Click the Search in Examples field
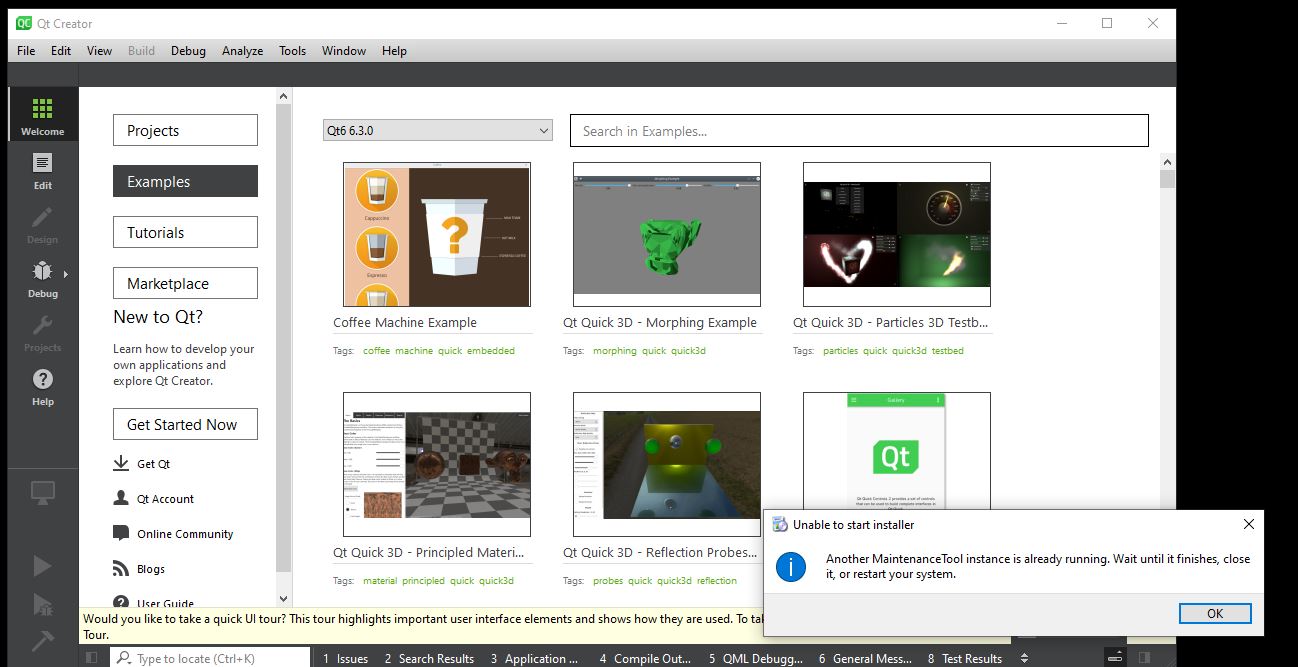 (859, 130)
